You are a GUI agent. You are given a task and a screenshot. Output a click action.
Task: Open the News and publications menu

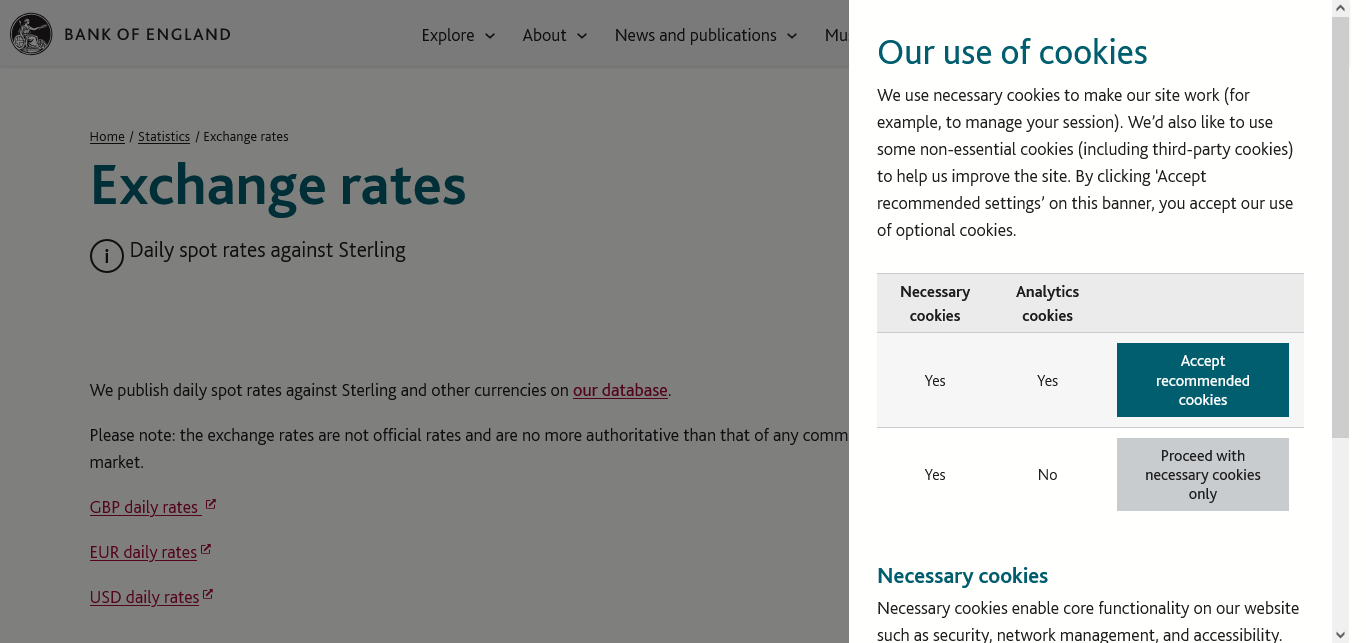click(x=695, y=35)
